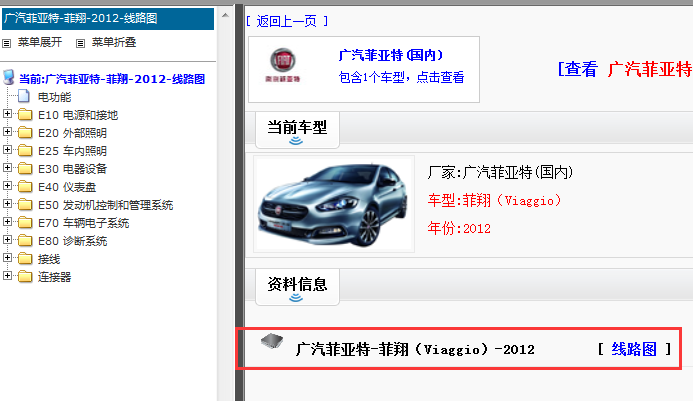Open the 当前车型 tab
Viewport: 693px width, 401px height.
point(297,130)
